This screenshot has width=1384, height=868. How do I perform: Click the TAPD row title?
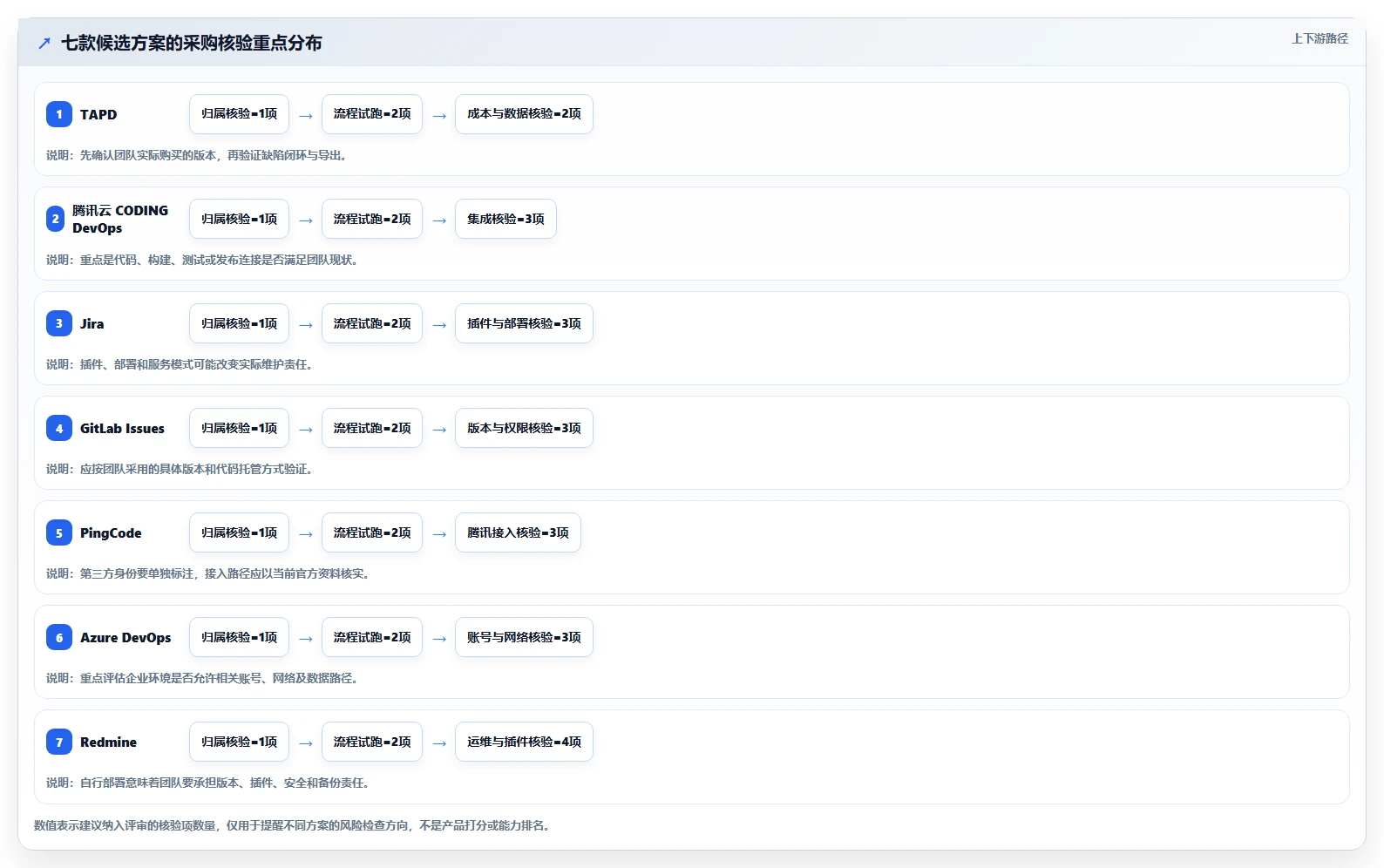tap(98, 114)
